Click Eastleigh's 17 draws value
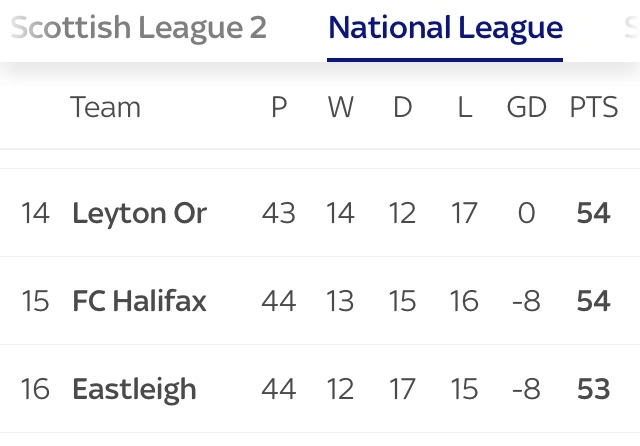Image resolution: width=640 pixels, height=446 pixels. (402, 389)
